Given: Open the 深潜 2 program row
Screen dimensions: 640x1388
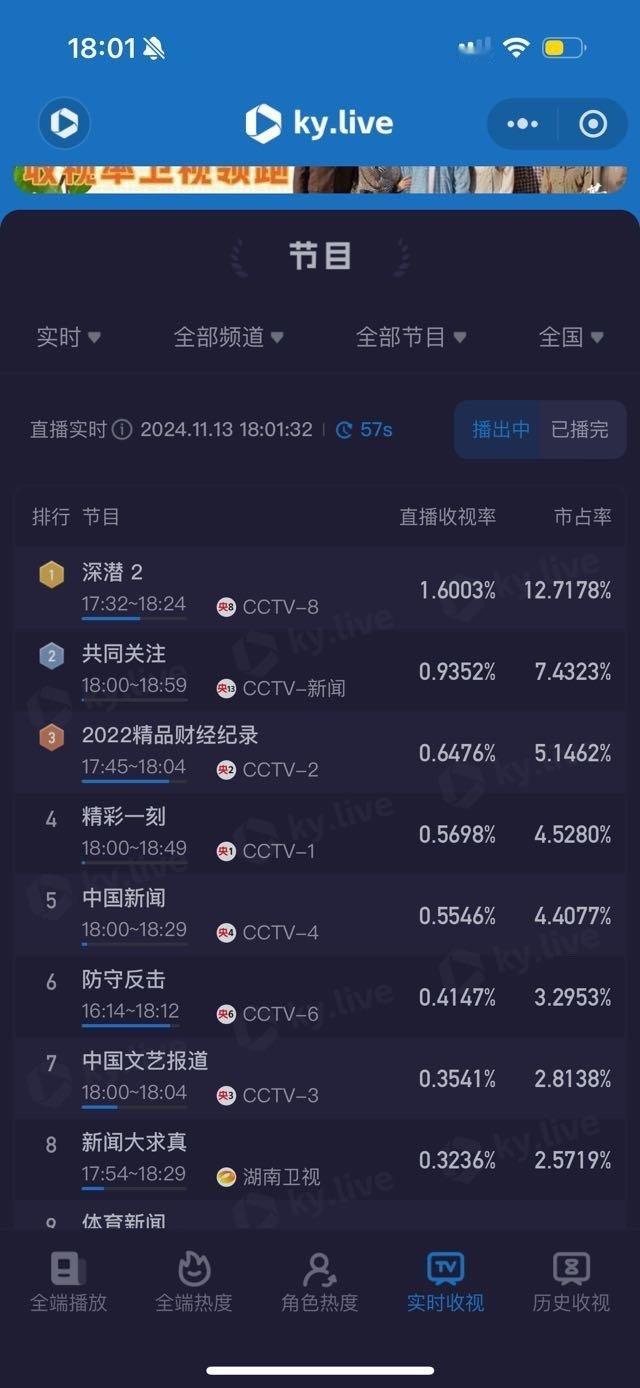Looking at the screenshot, I should tap(320, 588).
